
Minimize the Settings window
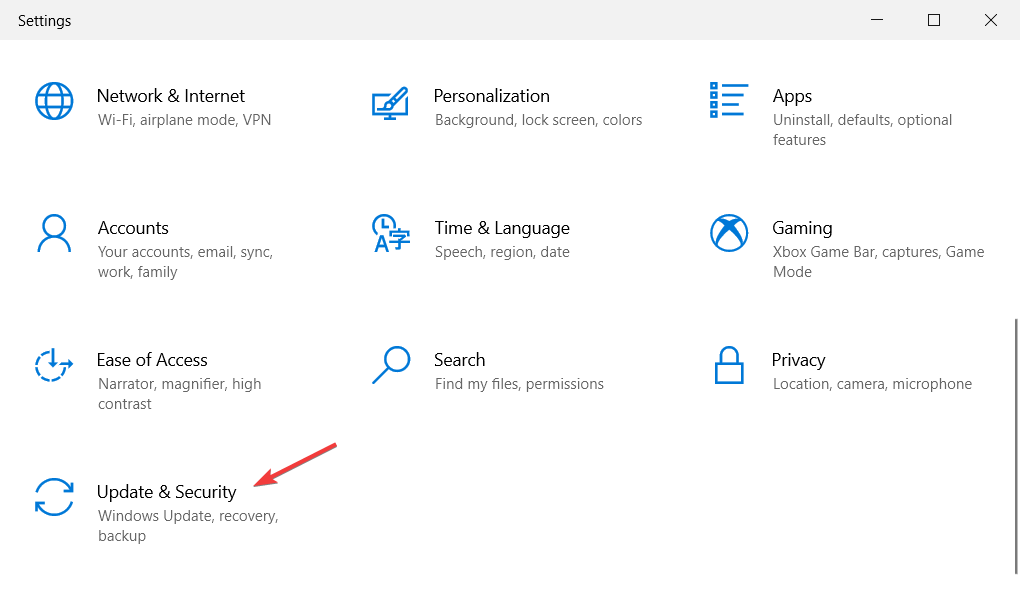(x=877, y=20)
